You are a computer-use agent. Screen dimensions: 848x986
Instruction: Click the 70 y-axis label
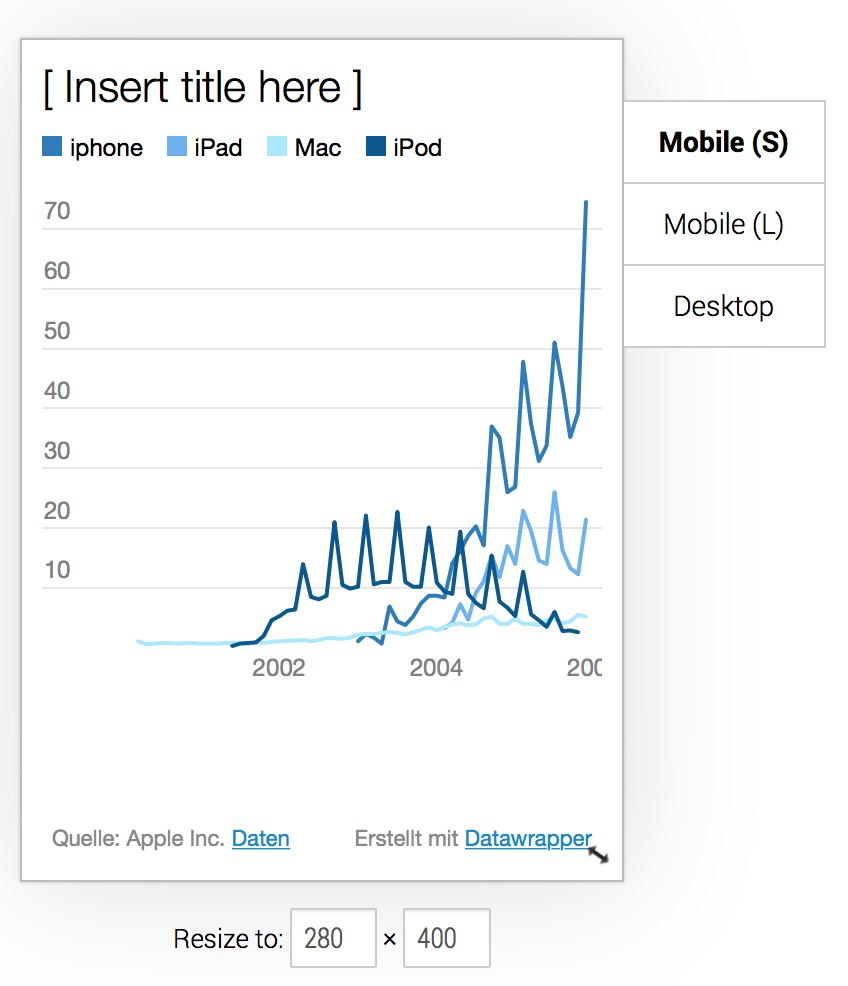pos(57,211)
